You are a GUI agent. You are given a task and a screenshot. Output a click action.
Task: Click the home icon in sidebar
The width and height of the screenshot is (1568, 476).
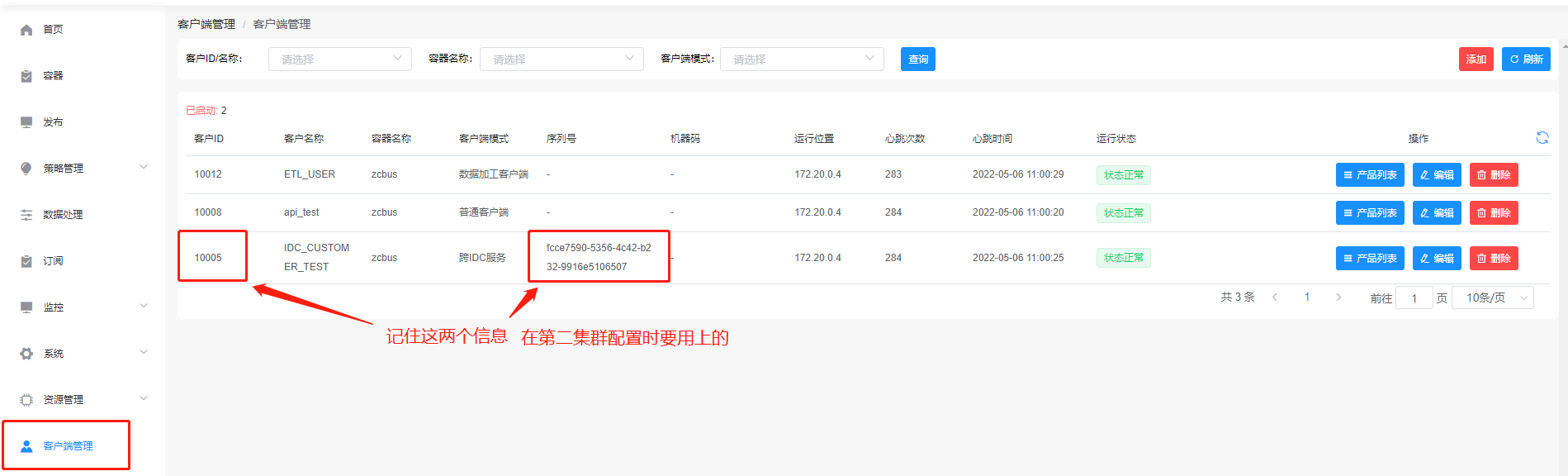point(26,30)
